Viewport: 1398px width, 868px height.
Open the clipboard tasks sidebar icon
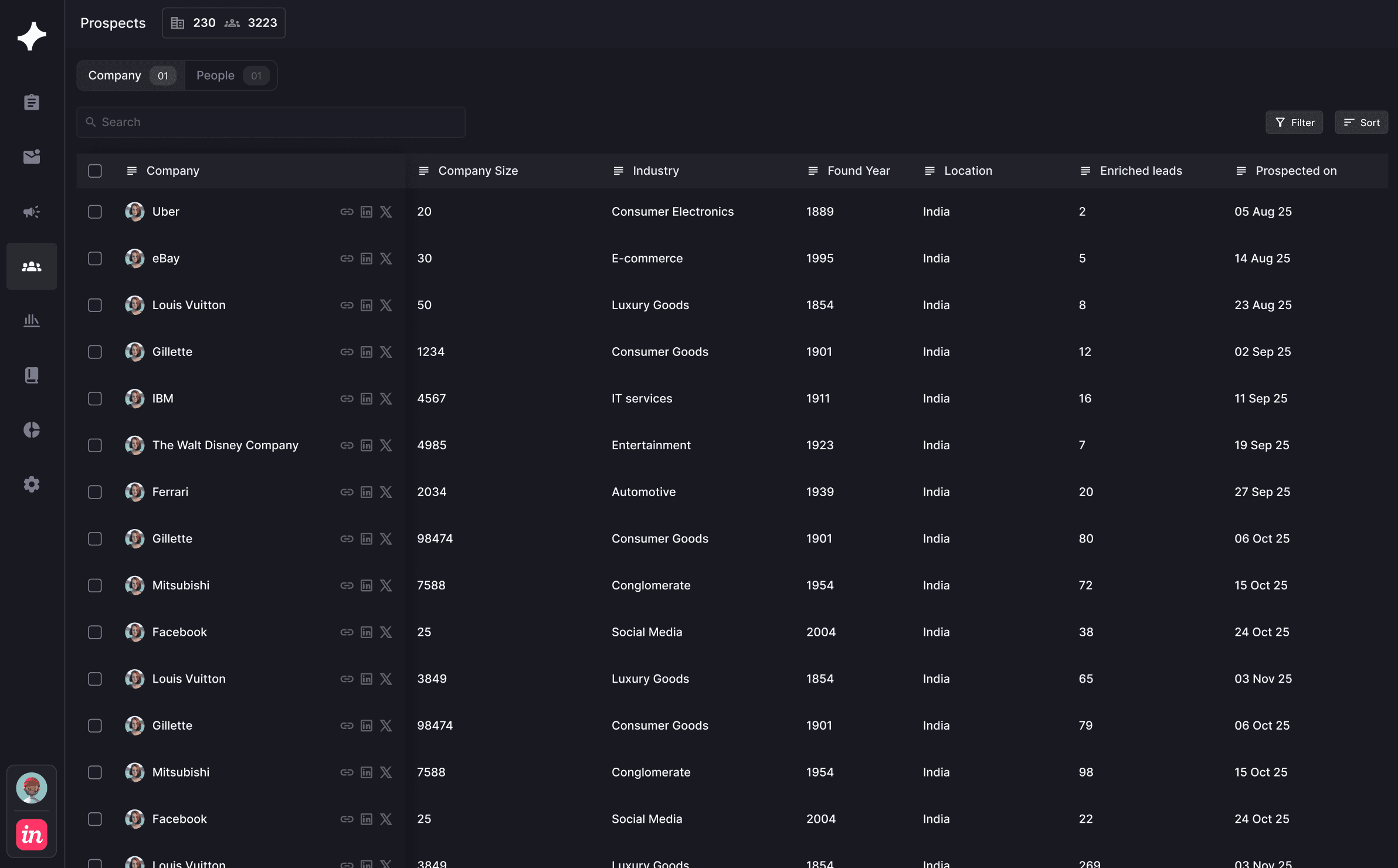32,102
